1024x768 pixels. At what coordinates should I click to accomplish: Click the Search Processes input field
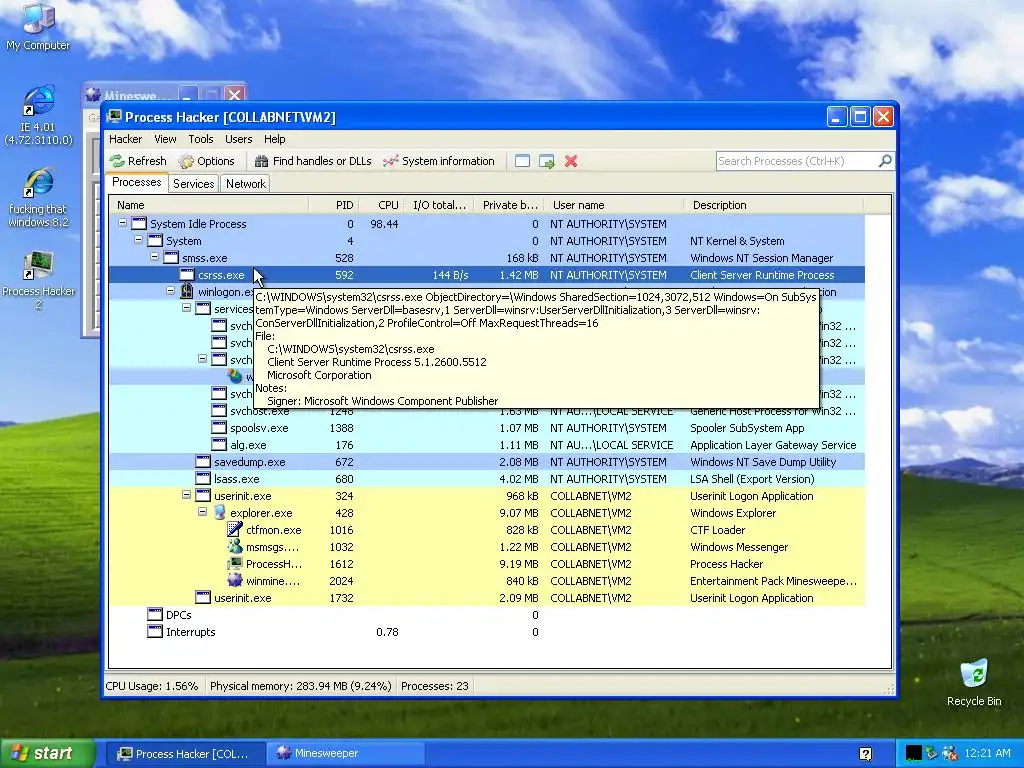tap(797, 161)
